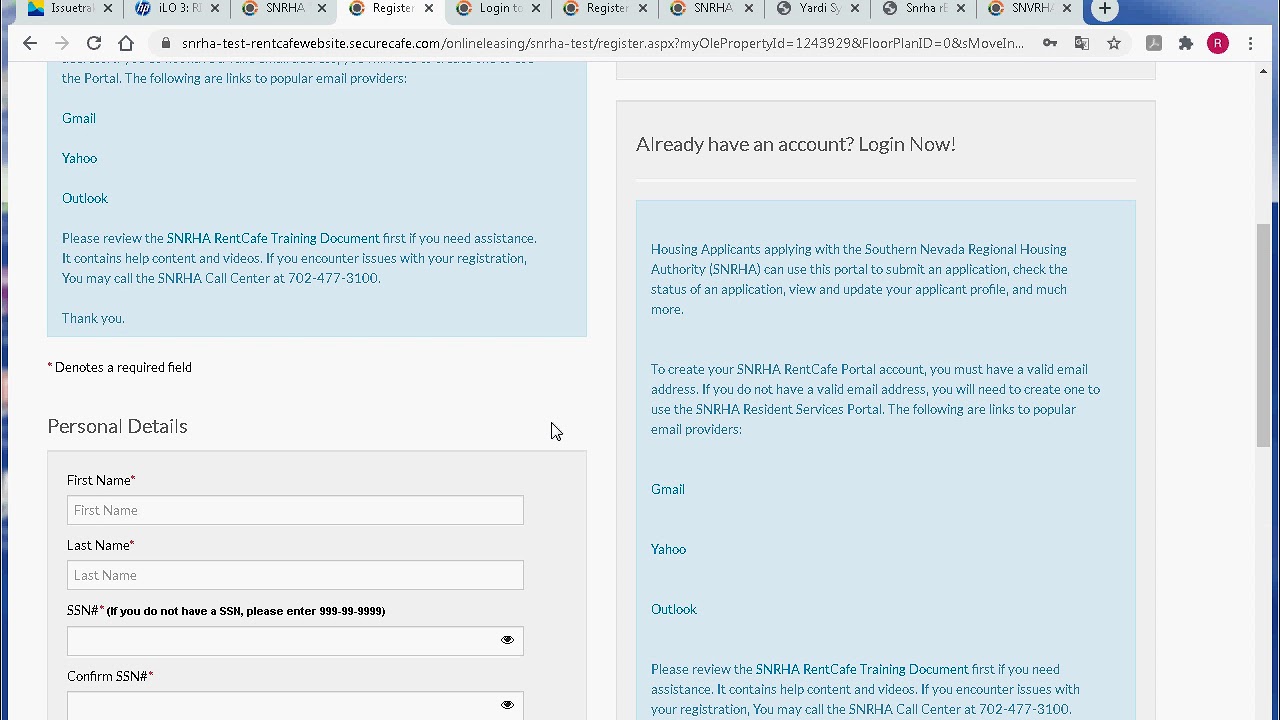Open the Chrome profile avatar R
Image resolution: width=1280 pixels, height=720 pixels.
point(1218,43)
